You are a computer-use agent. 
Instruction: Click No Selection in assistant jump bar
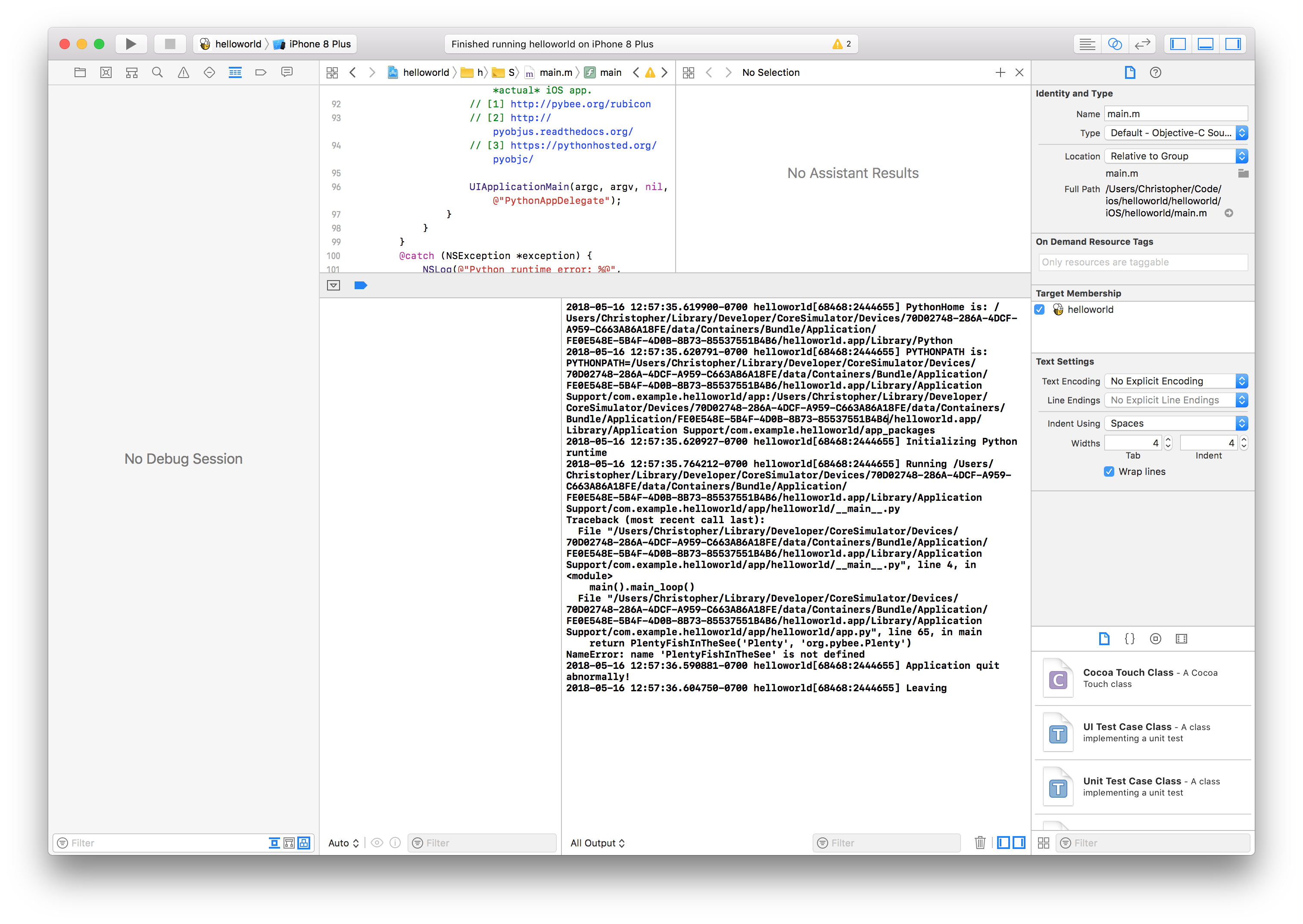[x=771, y=72]
